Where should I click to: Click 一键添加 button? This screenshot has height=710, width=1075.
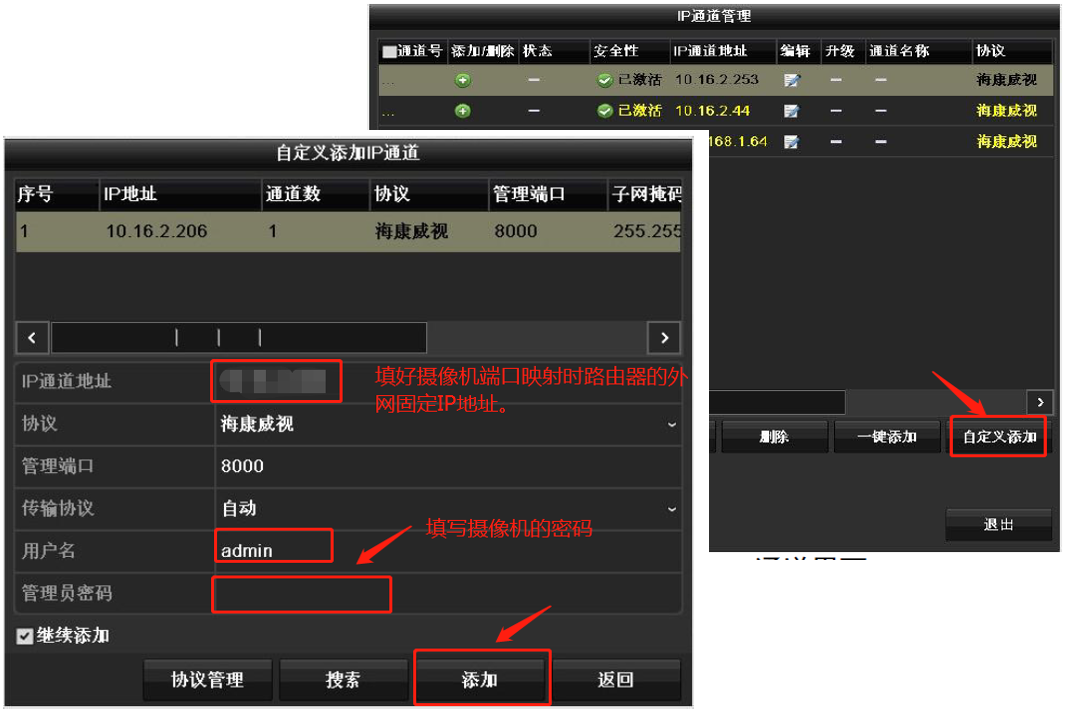(886, 437)
